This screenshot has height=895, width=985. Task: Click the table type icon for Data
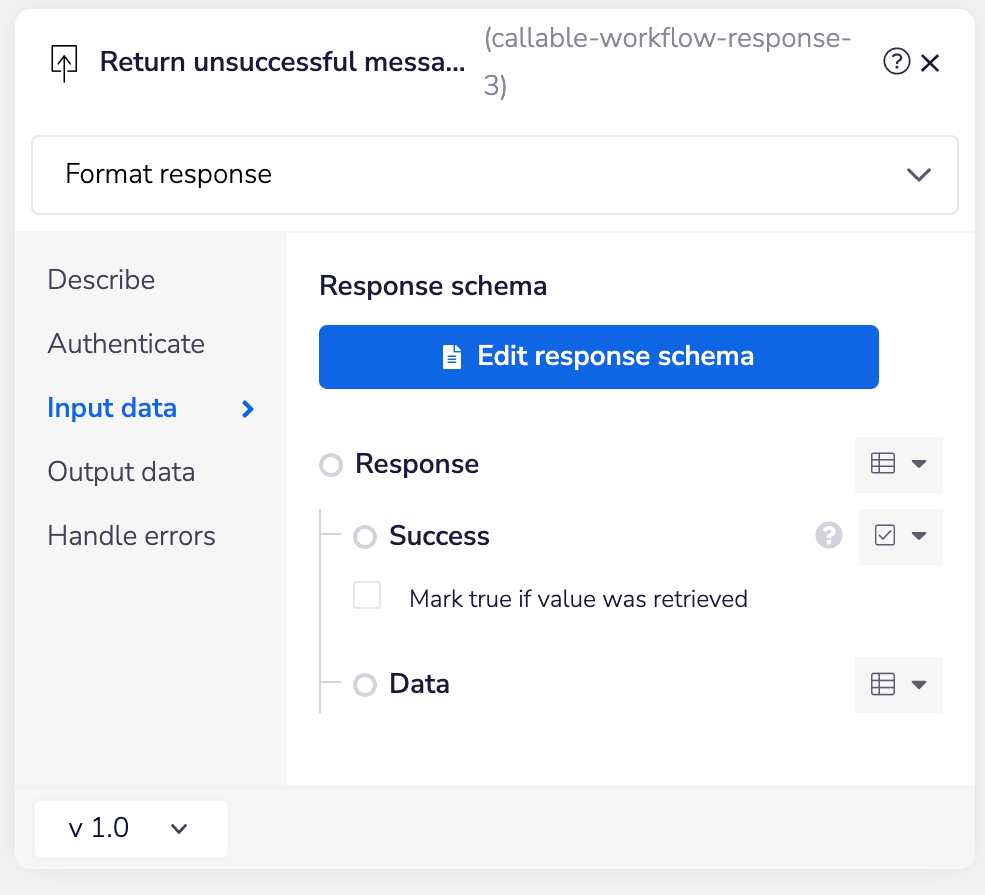tap(882, 684)
